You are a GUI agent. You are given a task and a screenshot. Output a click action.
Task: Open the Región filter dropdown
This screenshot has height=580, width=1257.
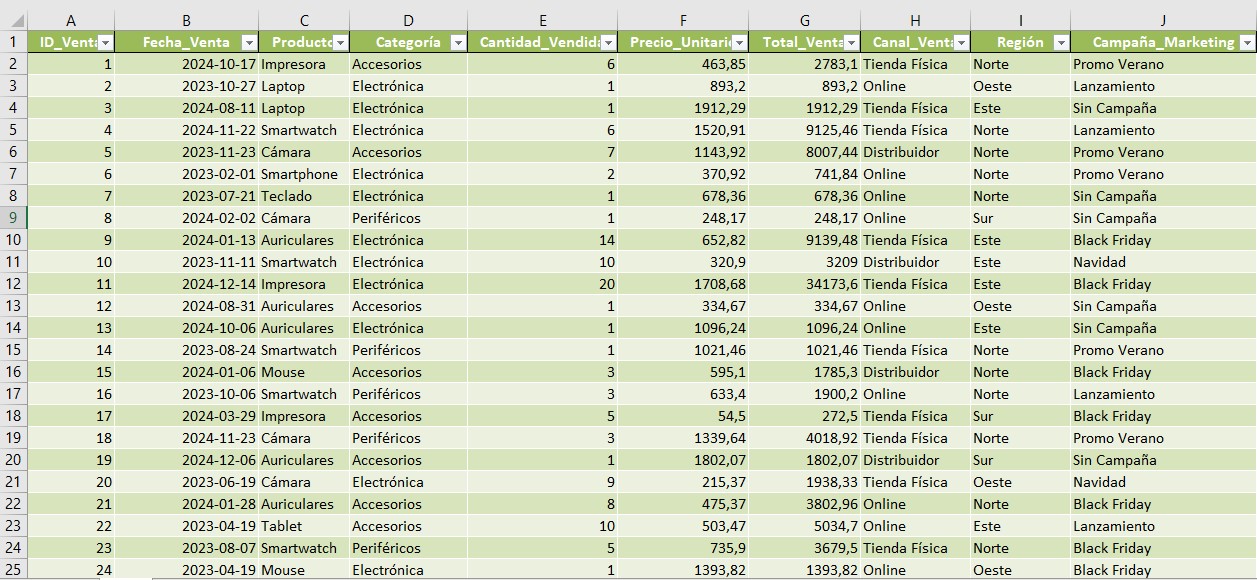click(x=1061, y=42)
